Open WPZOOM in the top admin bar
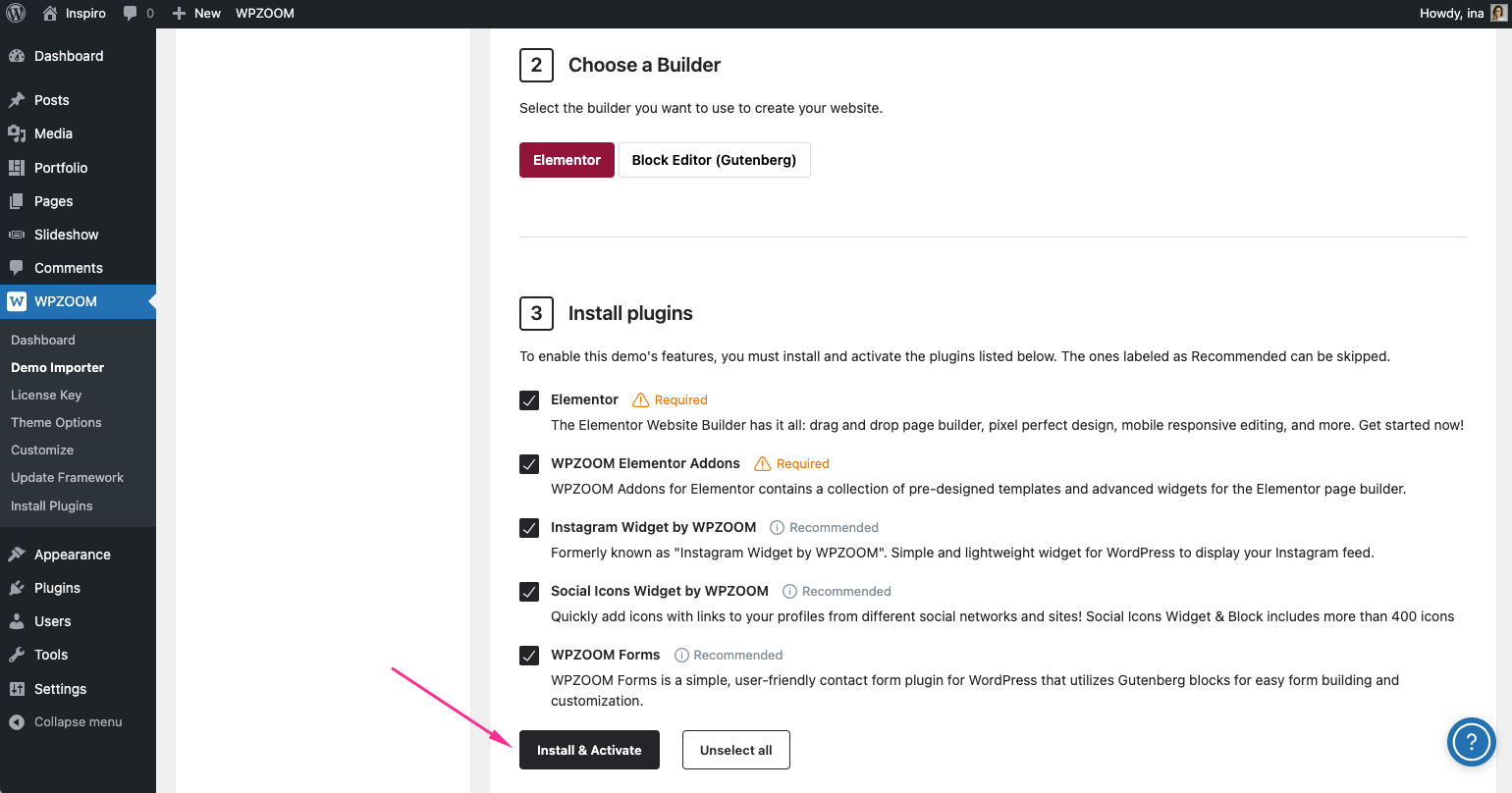The image size is (1512, 793). [x=265, y=14]
